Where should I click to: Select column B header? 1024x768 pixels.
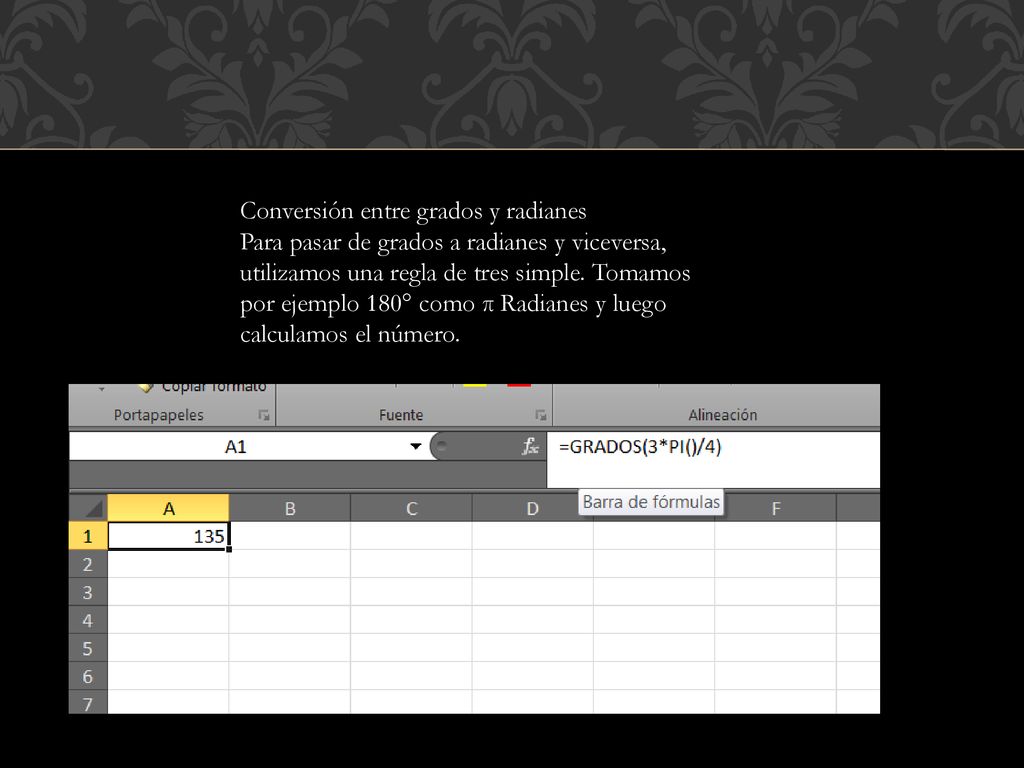(x=290, y=508)
